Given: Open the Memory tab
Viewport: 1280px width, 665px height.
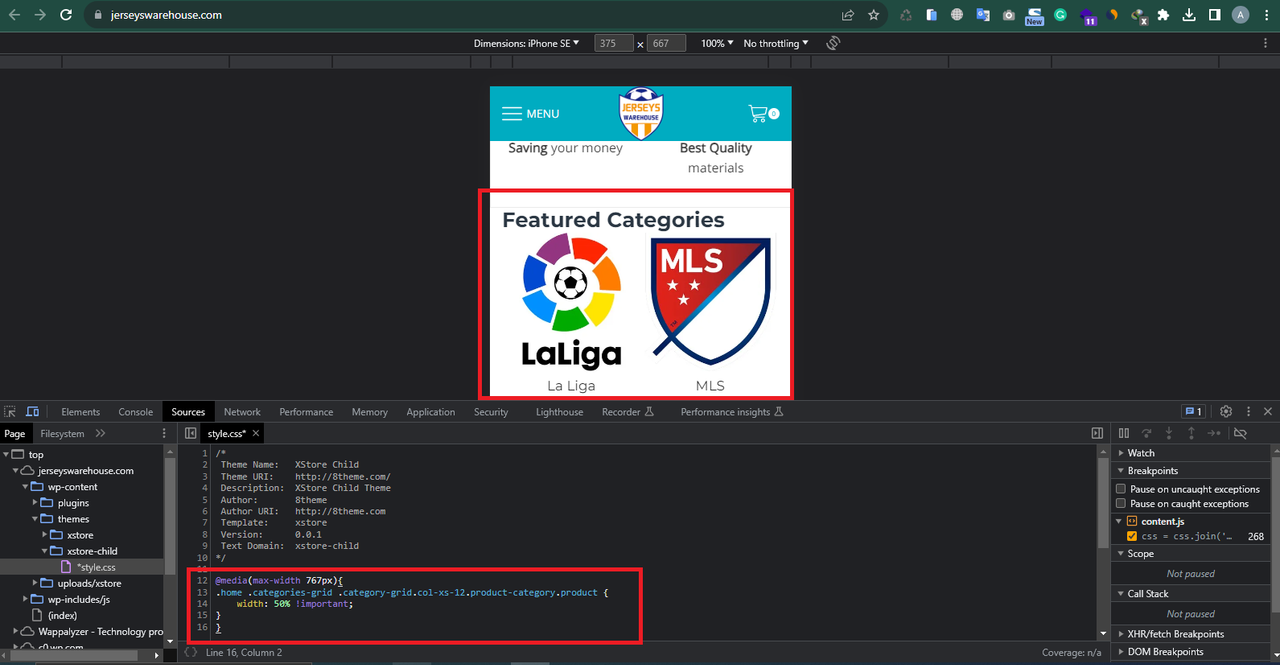Looking at the screenshot, I should point(370,412).
